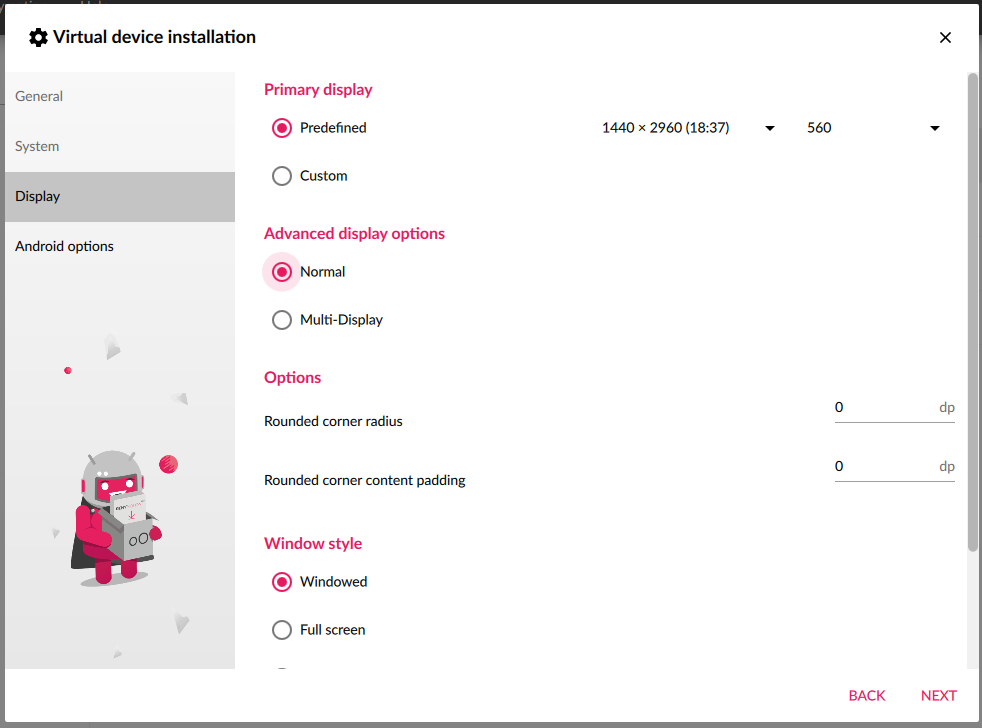
Task: Select the Windowed window style
Action: [282, 582]
